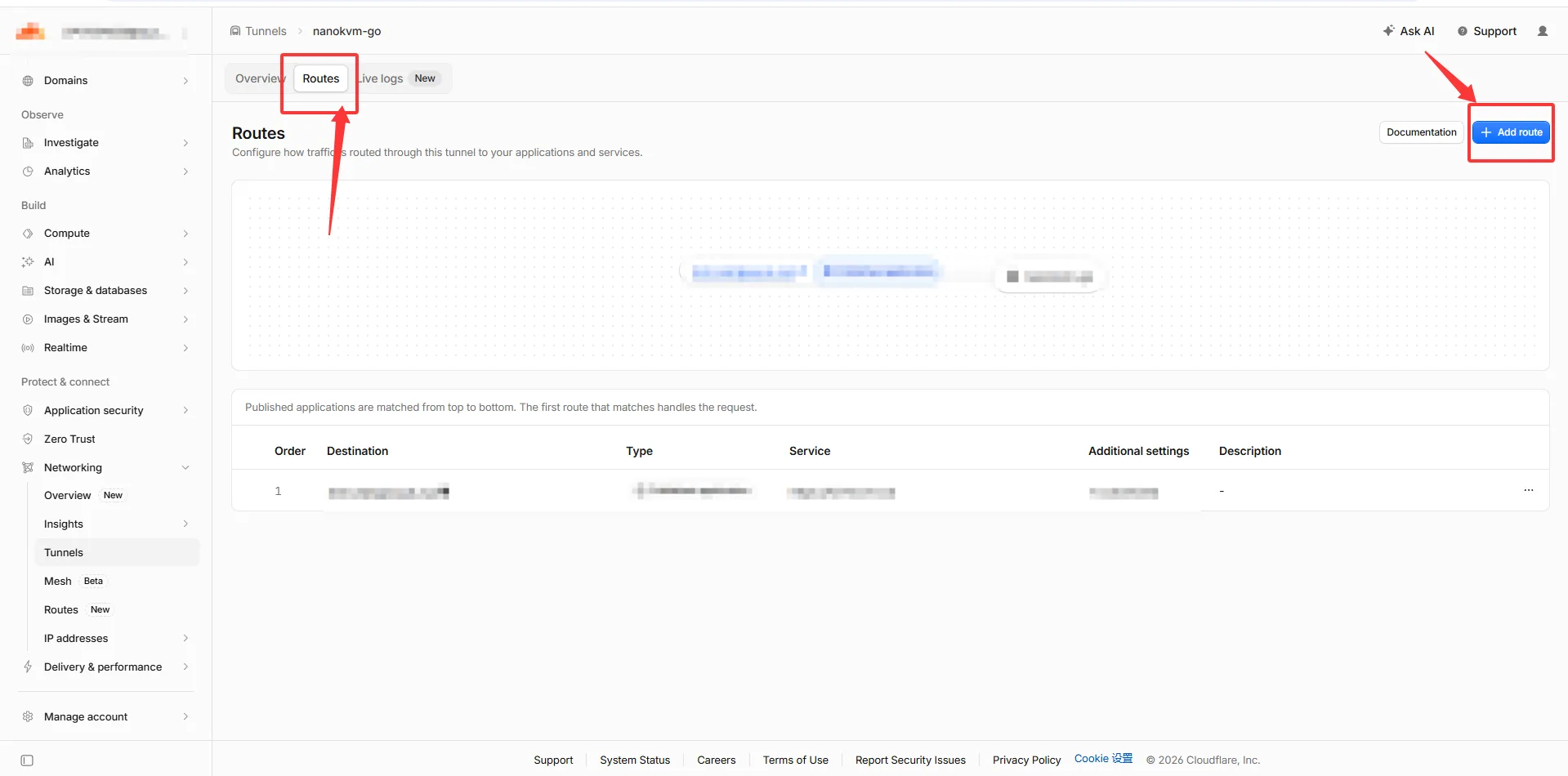1568x776 pixels.
Task: Expand the Insights submenu chevron
Action: 185,524
